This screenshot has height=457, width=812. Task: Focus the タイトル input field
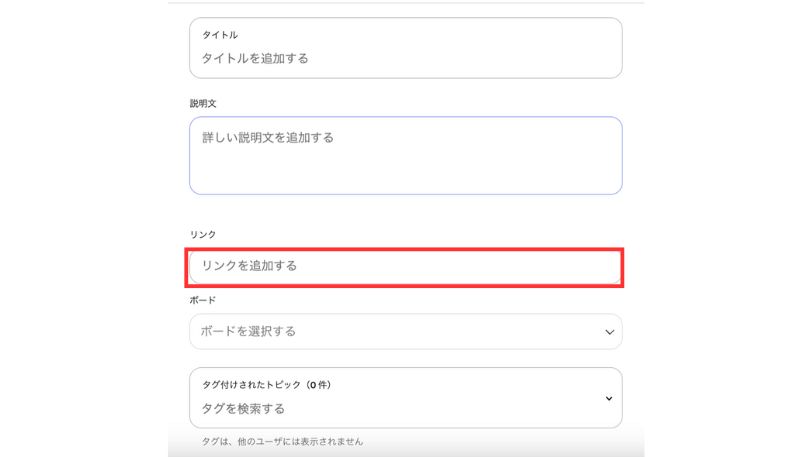(405, 58)
